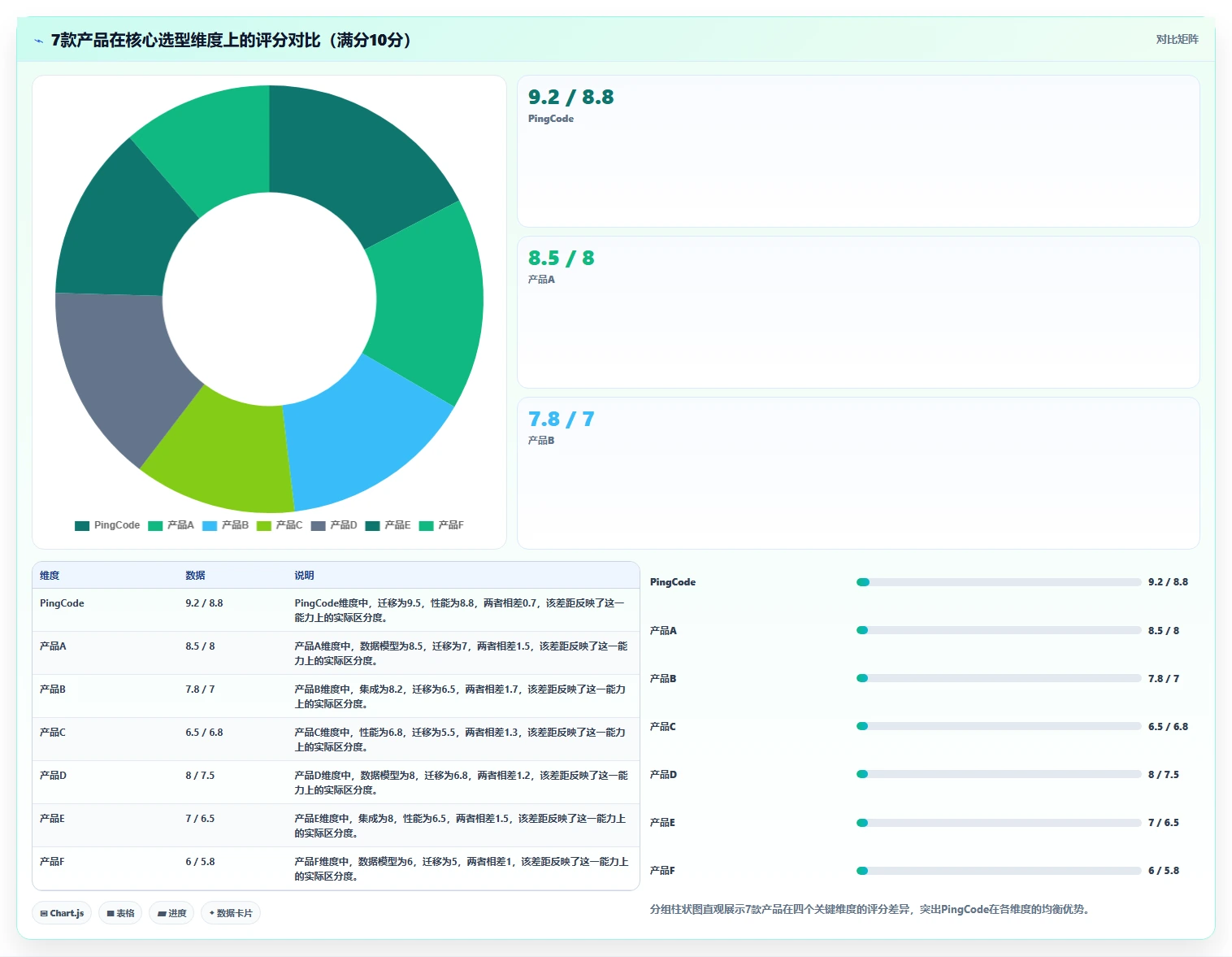Screen dimensions: 1232x957
Task: Select the 表格 chip
Action: [x=120, y=913]
